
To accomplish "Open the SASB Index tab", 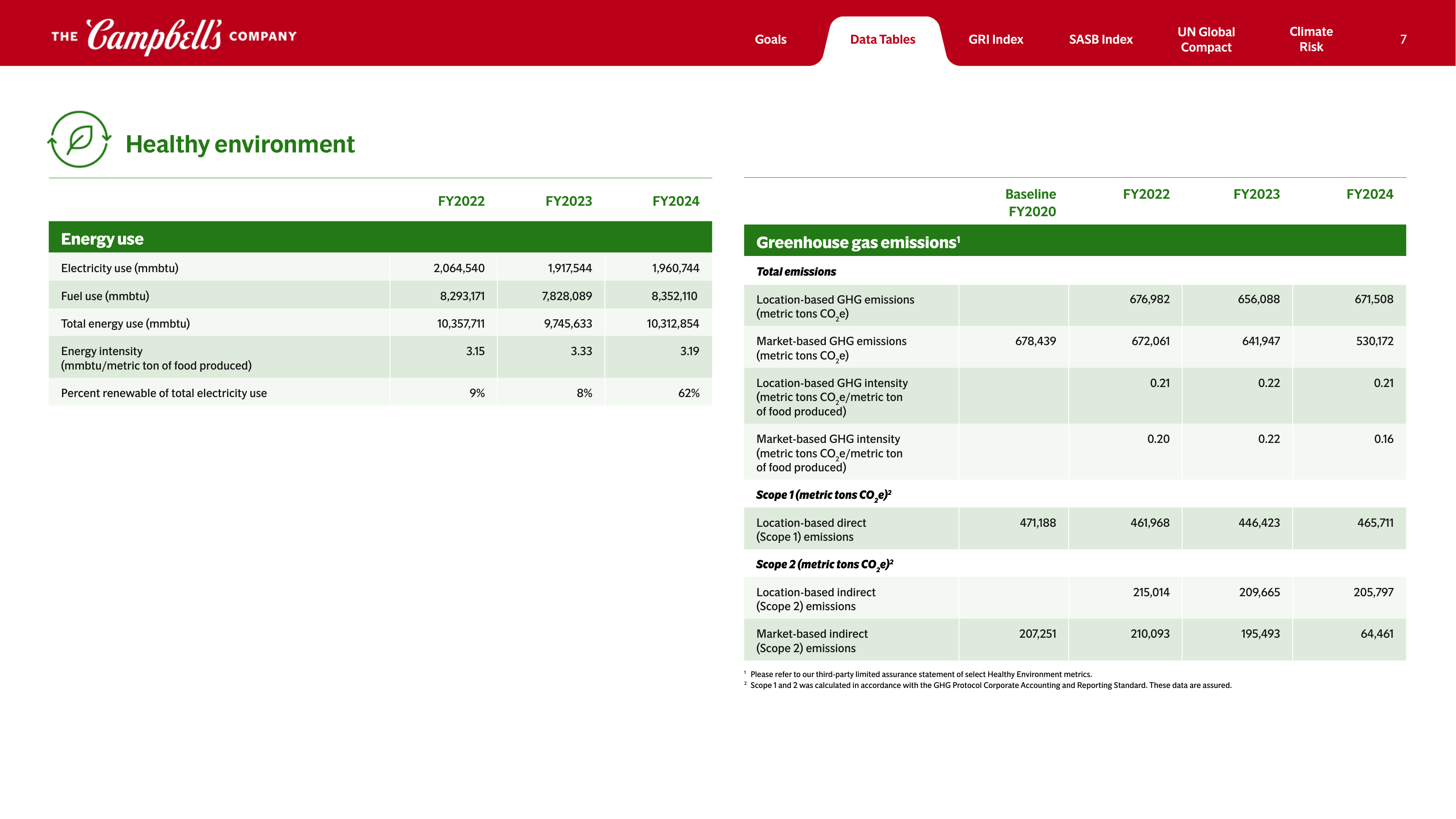I will coord(1101,40).
